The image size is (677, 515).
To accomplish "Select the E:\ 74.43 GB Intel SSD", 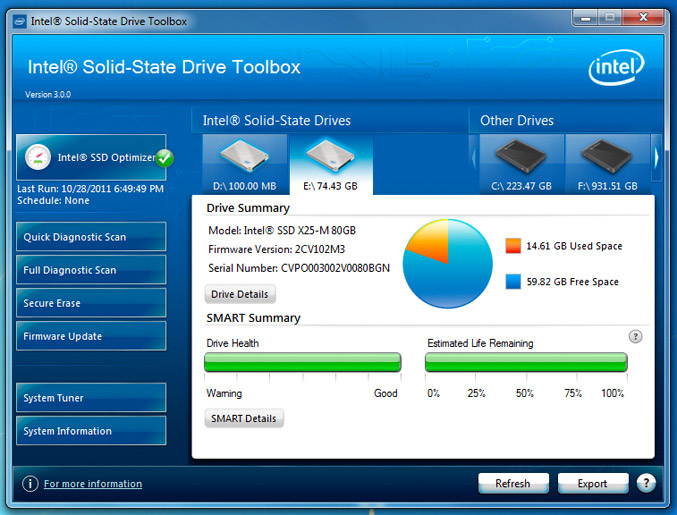I will click(x=331, y=164).
